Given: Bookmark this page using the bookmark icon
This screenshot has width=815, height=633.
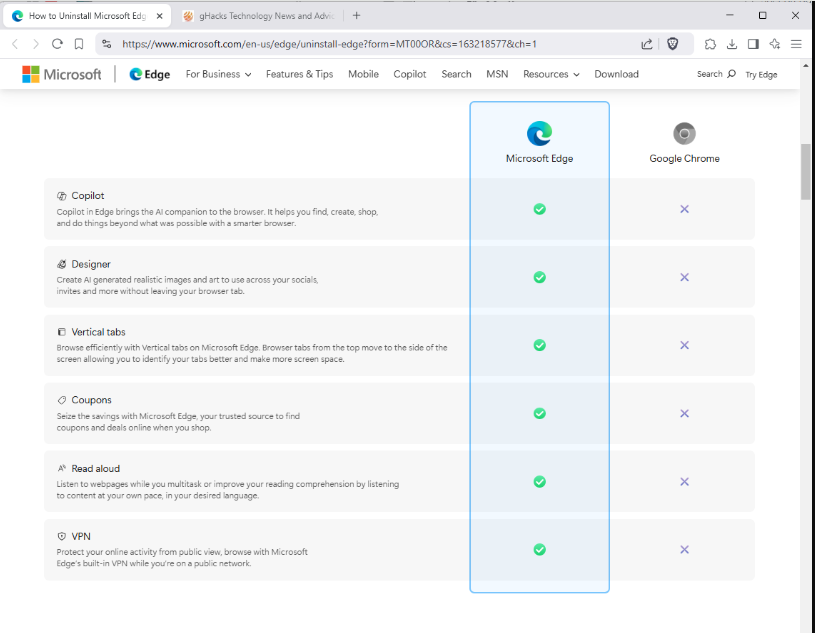Looking at the screenshot, I should (x=79, y=44).
